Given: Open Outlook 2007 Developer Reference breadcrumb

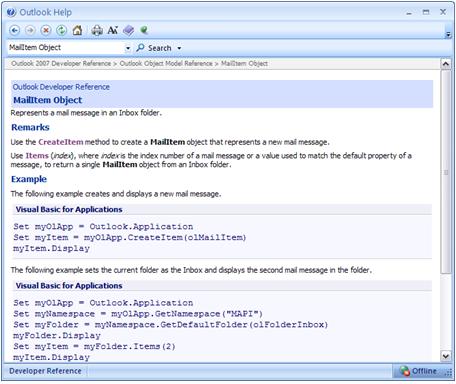Looking at the screenshot, I should 61,63.
